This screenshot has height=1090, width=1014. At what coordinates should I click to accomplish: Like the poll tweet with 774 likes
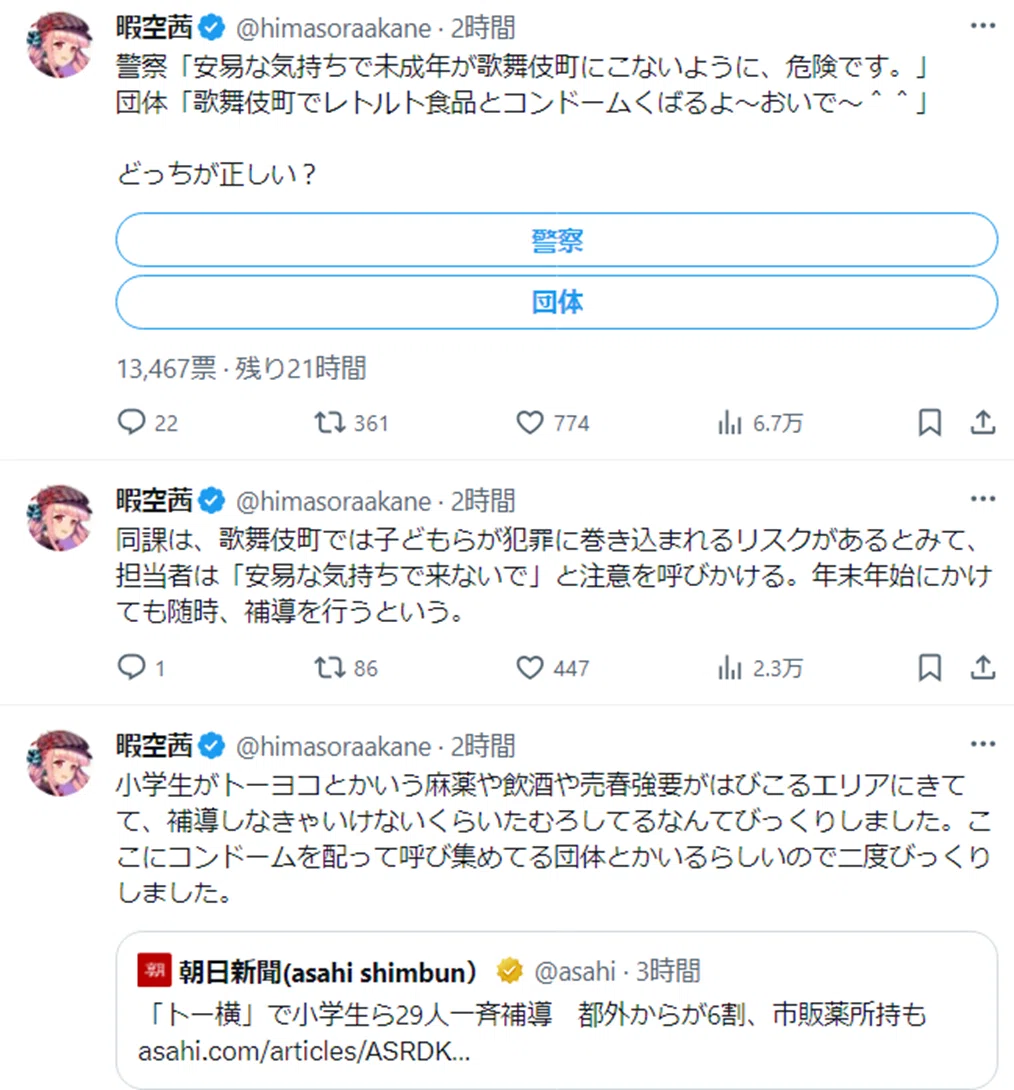click(553, 423)
